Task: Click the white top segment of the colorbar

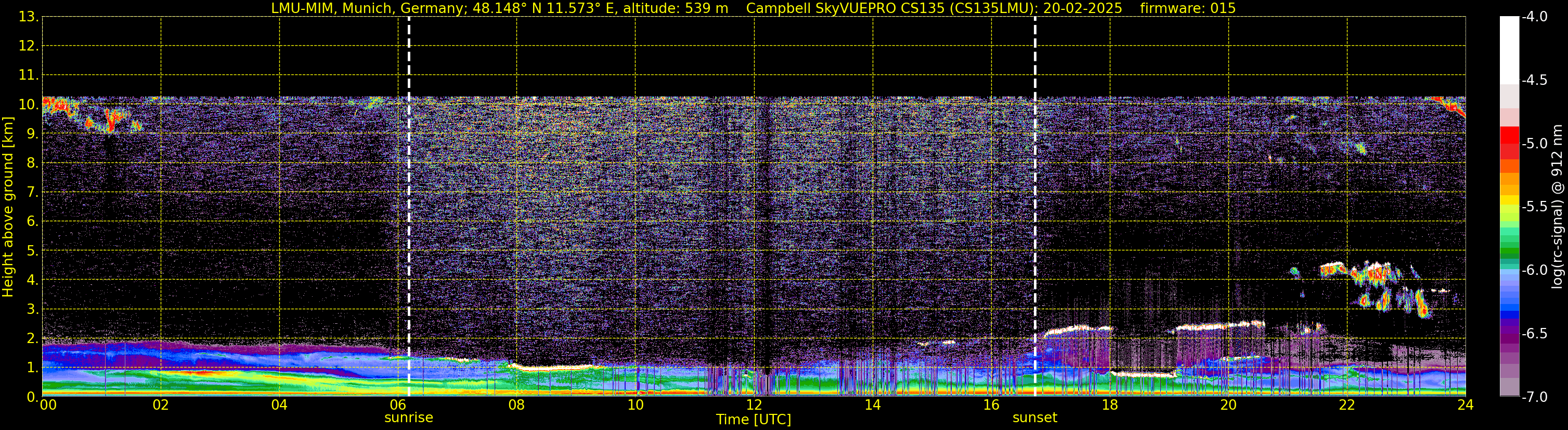Action: (x=1510, y=50)
